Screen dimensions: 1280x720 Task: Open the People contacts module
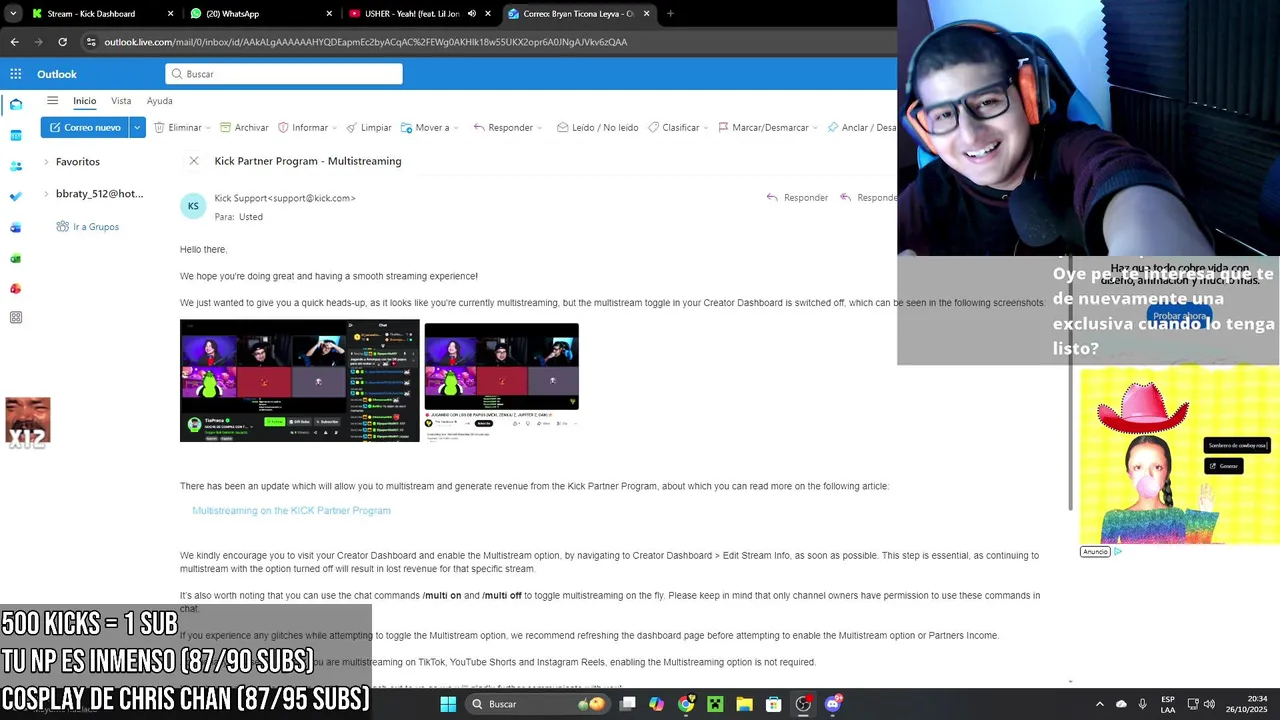pyautogui.click(x=16, y=166)
